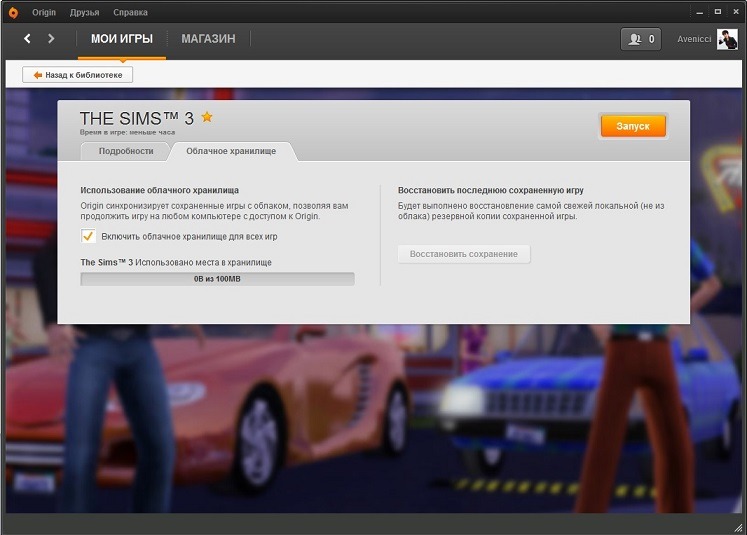Image resolution: width=747 pixels, height=535 pixels.
Task: Click the THE SIMS 3 title
Action: pyautogui.click(x=137, y=118)
